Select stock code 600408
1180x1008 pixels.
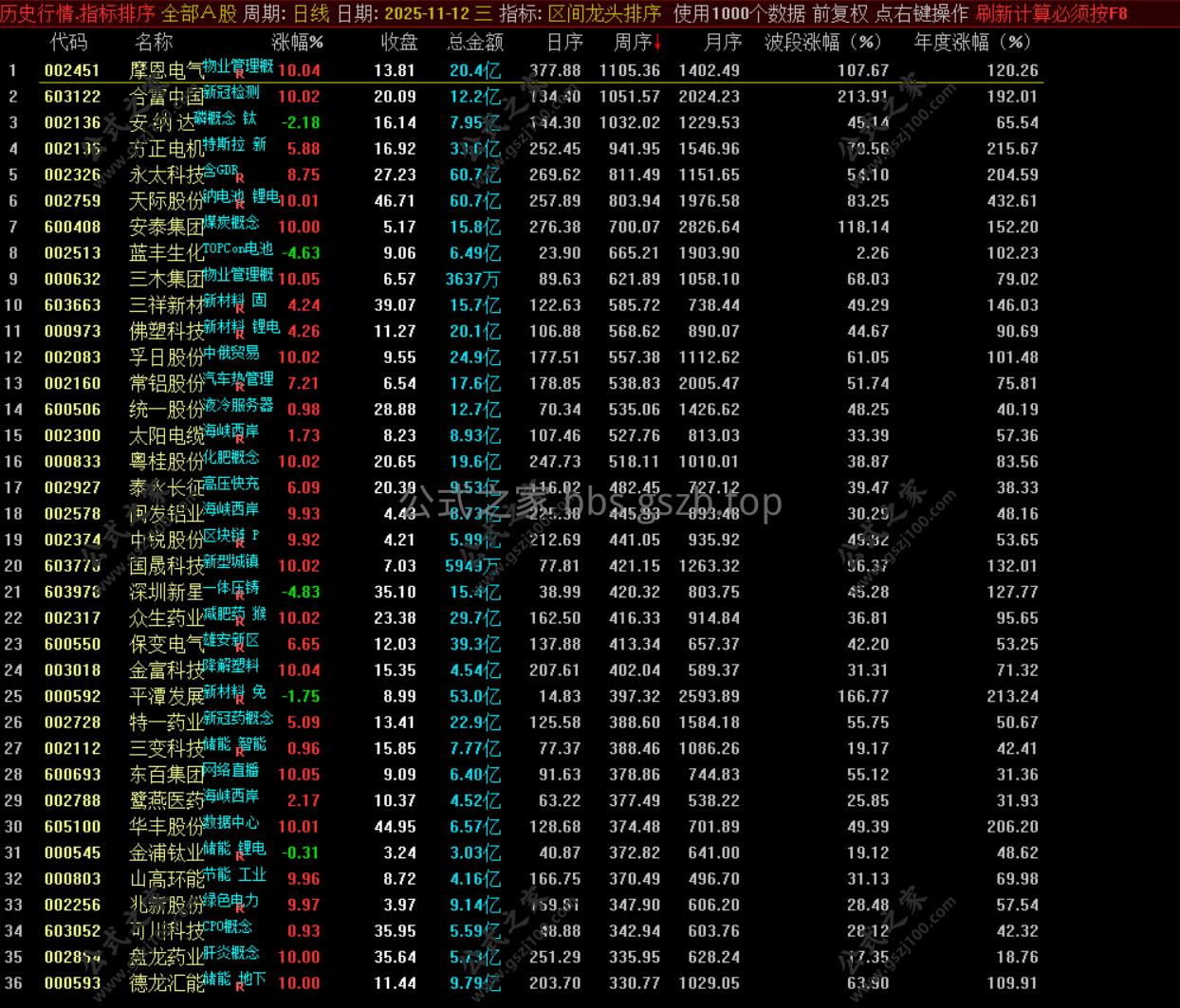[72, 227]
